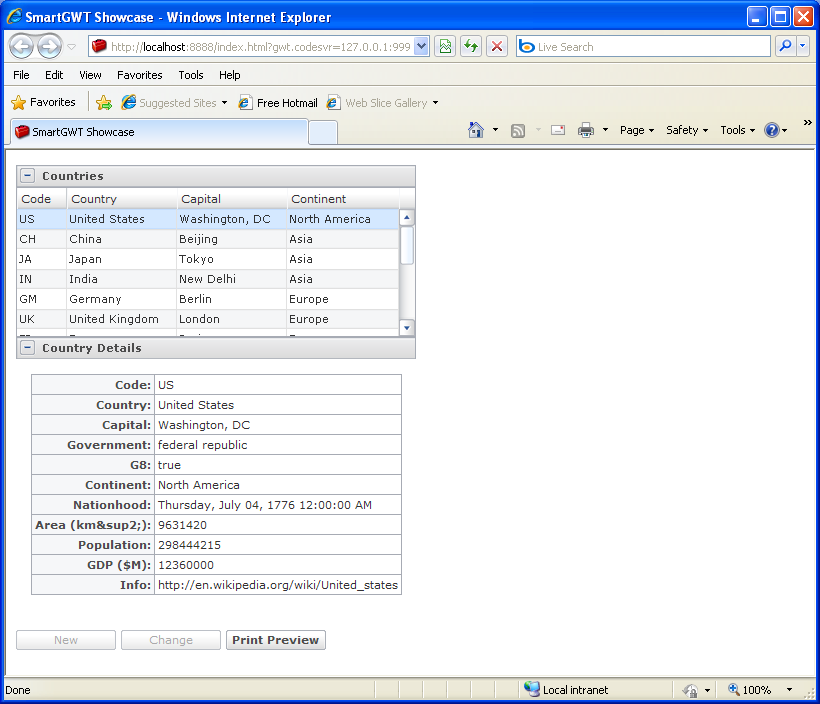Screen dimensions: 820x704
Task: Click the green Refresh icon
Action: 471,47
